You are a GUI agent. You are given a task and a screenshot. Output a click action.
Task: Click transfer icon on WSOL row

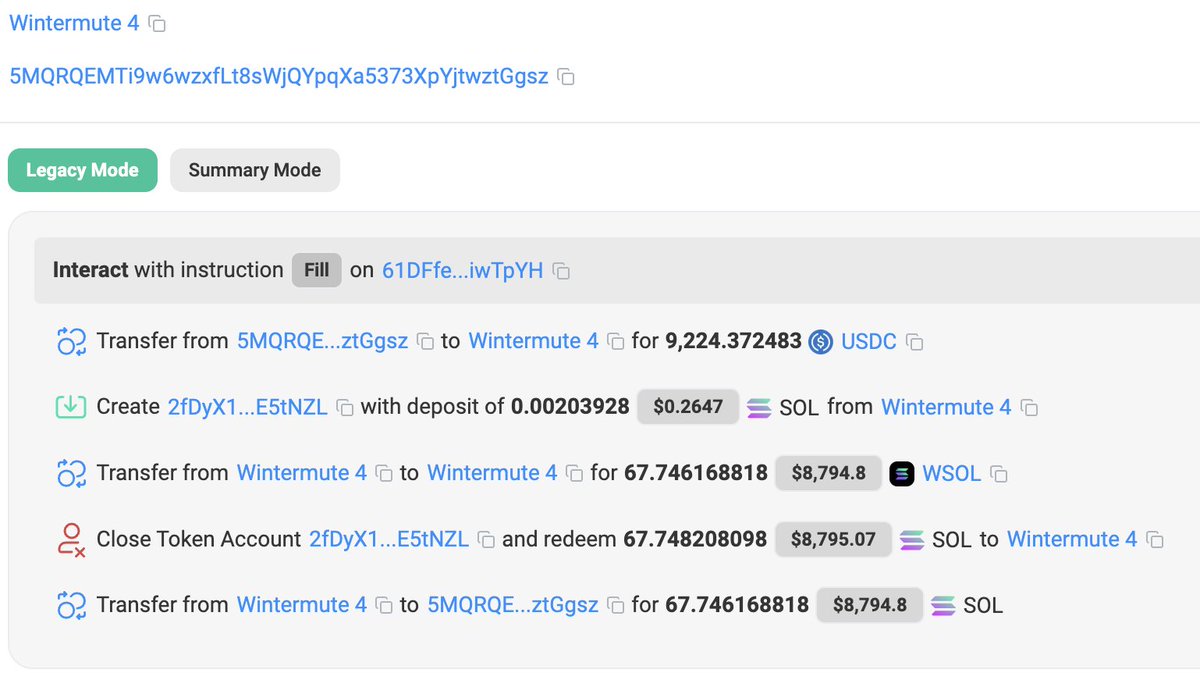pyautogui.click(x=71, y=474)
